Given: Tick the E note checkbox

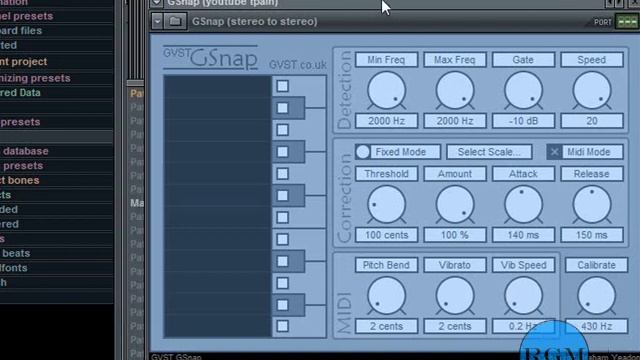Looking at the screenshot, I should [282, 239].
